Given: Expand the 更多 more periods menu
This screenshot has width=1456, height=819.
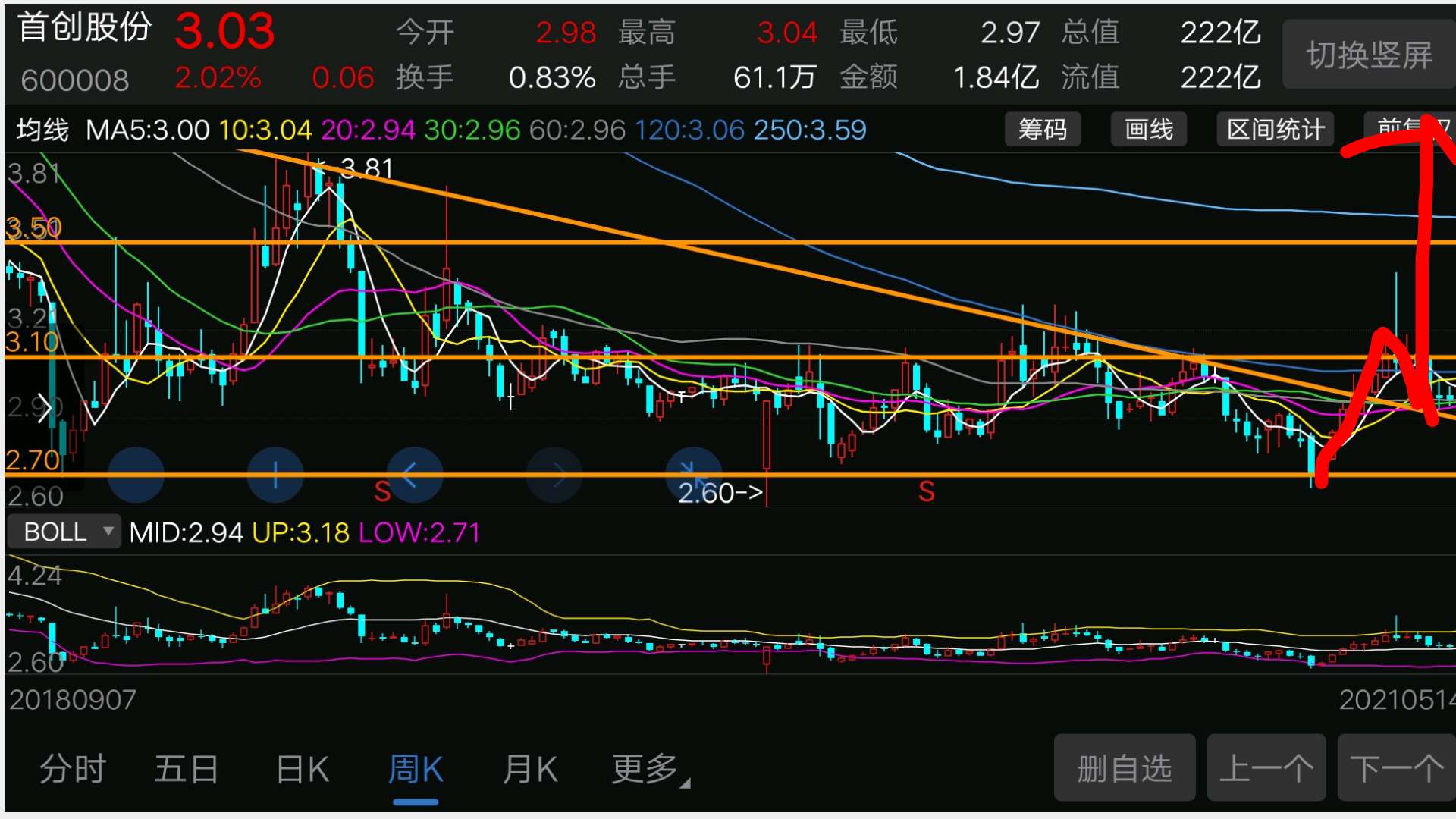Looking at the screenshot, I should (x=649, y=769).
